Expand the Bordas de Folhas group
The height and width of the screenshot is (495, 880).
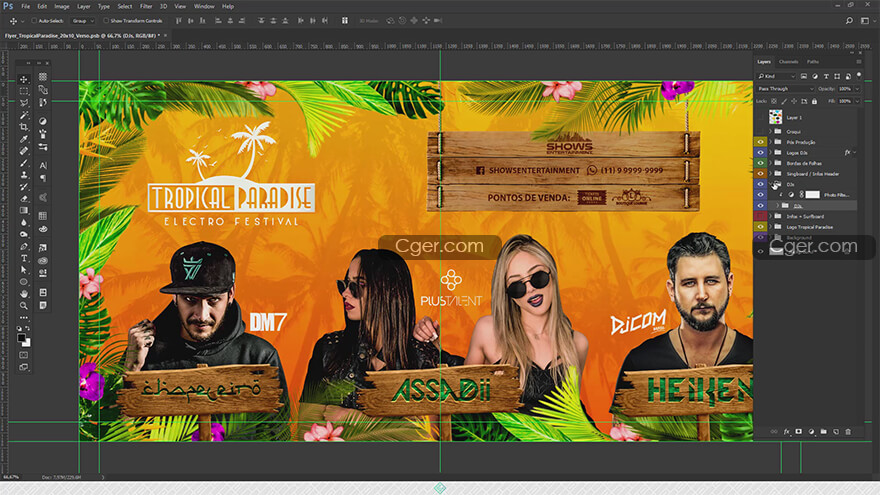pos(771,163)
